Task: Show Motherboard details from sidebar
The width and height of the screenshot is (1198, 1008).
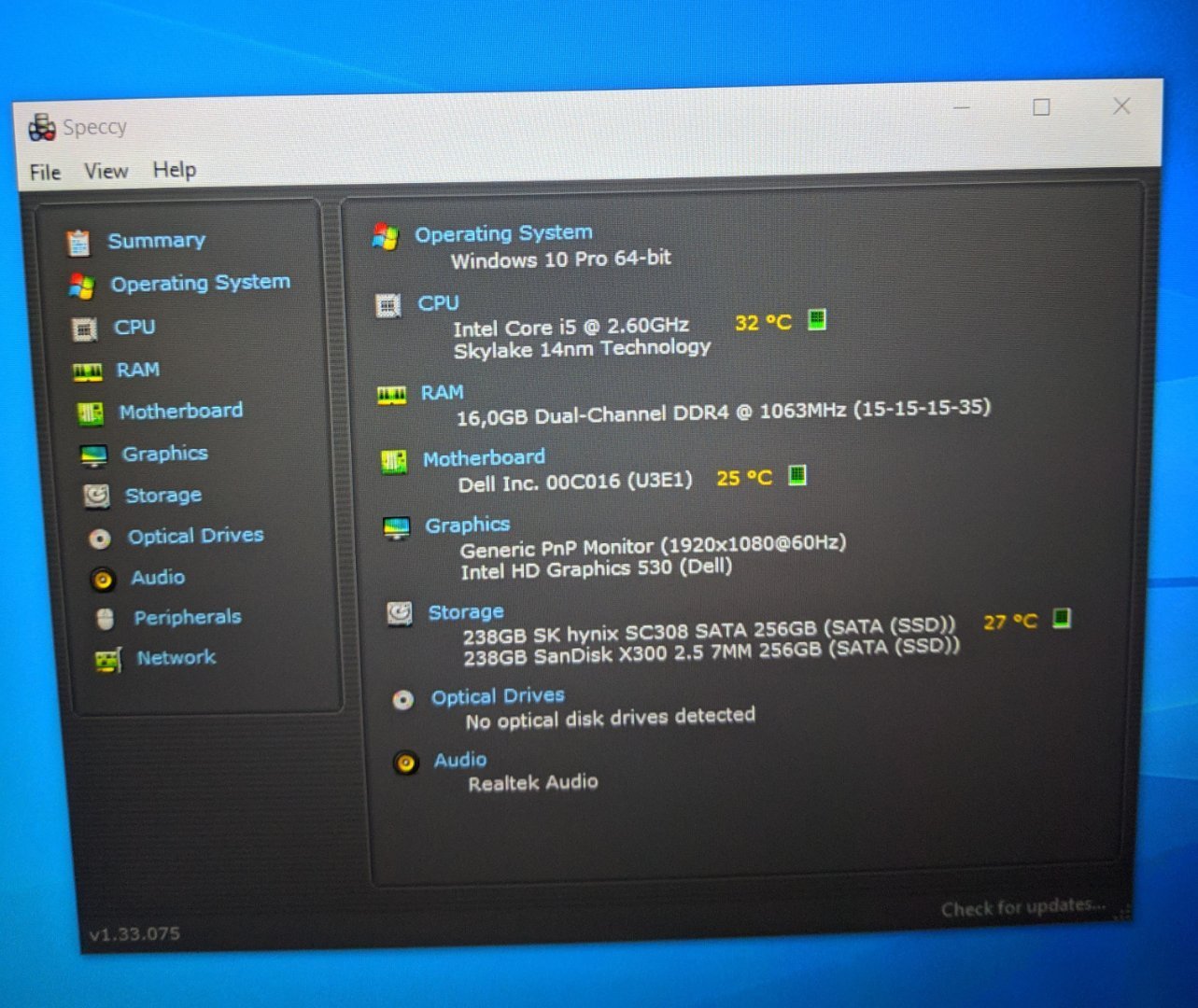Action: click(180, 412)
